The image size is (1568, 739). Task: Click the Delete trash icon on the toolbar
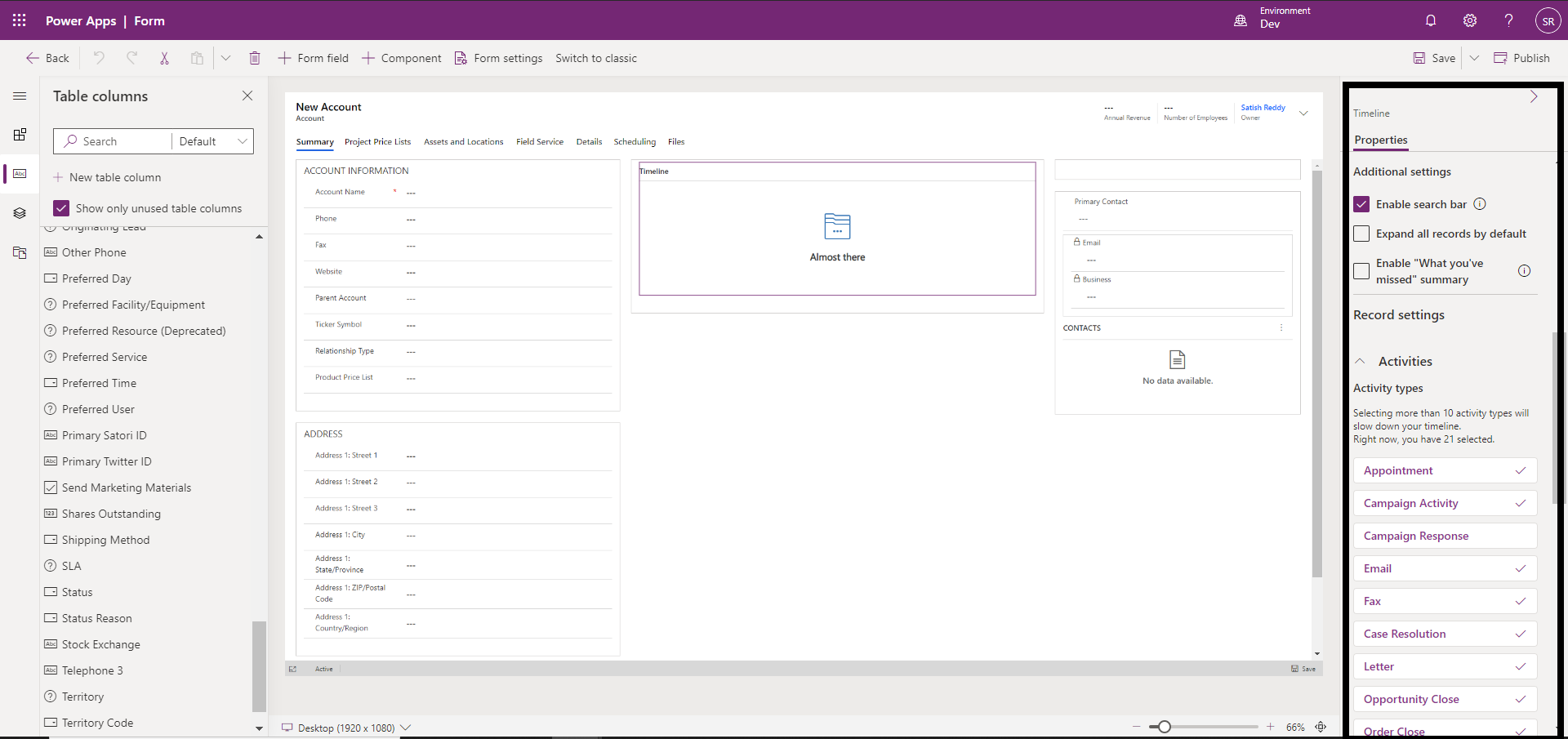point(255,58)
